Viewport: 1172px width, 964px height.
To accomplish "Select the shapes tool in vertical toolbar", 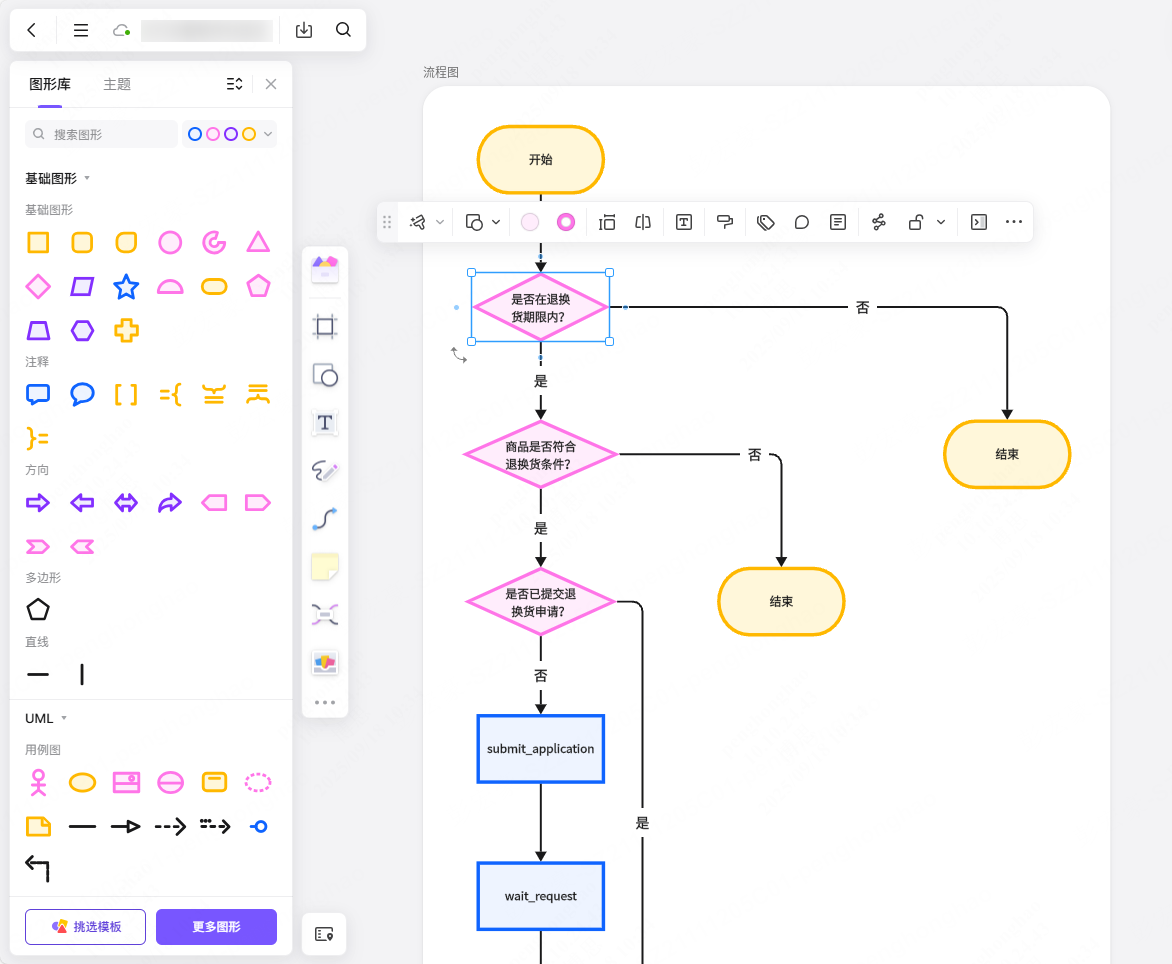I will 325,375.
